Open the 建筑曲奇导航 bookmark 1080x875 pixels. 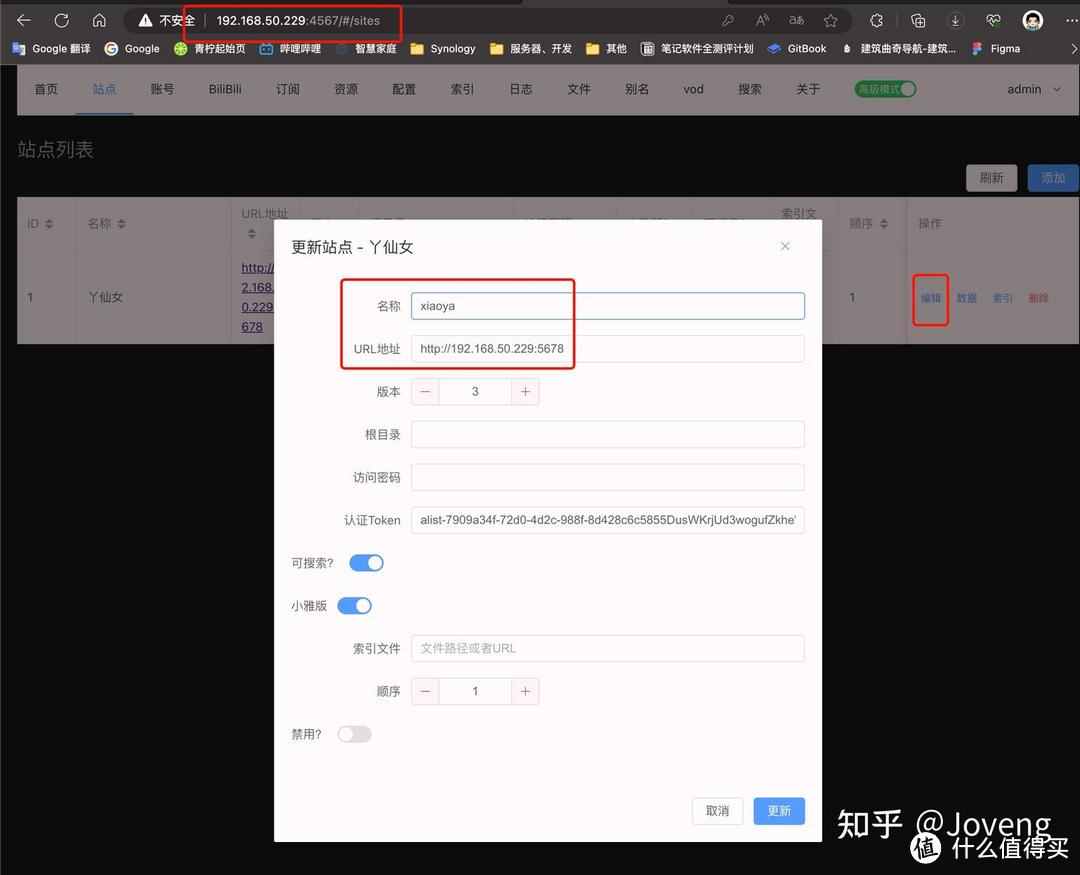pyautogui.click(x=898, y=49)
